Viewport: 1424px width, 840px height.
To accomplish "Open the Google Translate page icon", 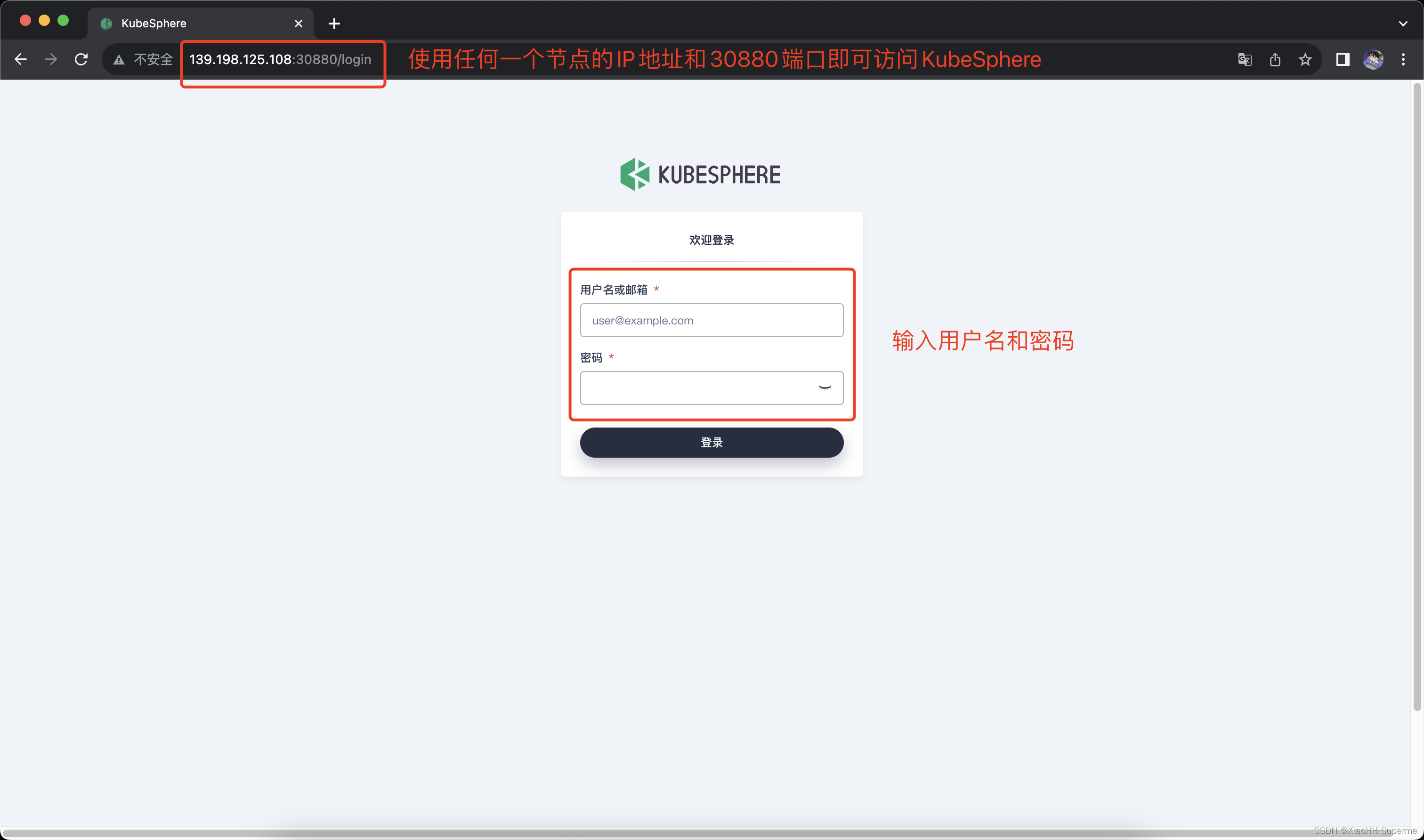I will pos(1245,59).
